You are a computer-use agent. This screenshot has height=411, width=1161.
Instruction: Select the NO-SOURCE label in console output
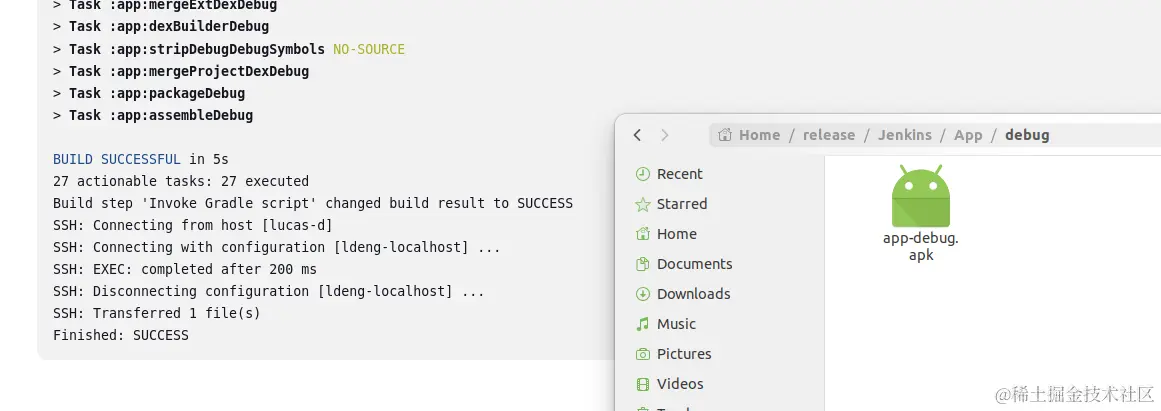[369, 49]
